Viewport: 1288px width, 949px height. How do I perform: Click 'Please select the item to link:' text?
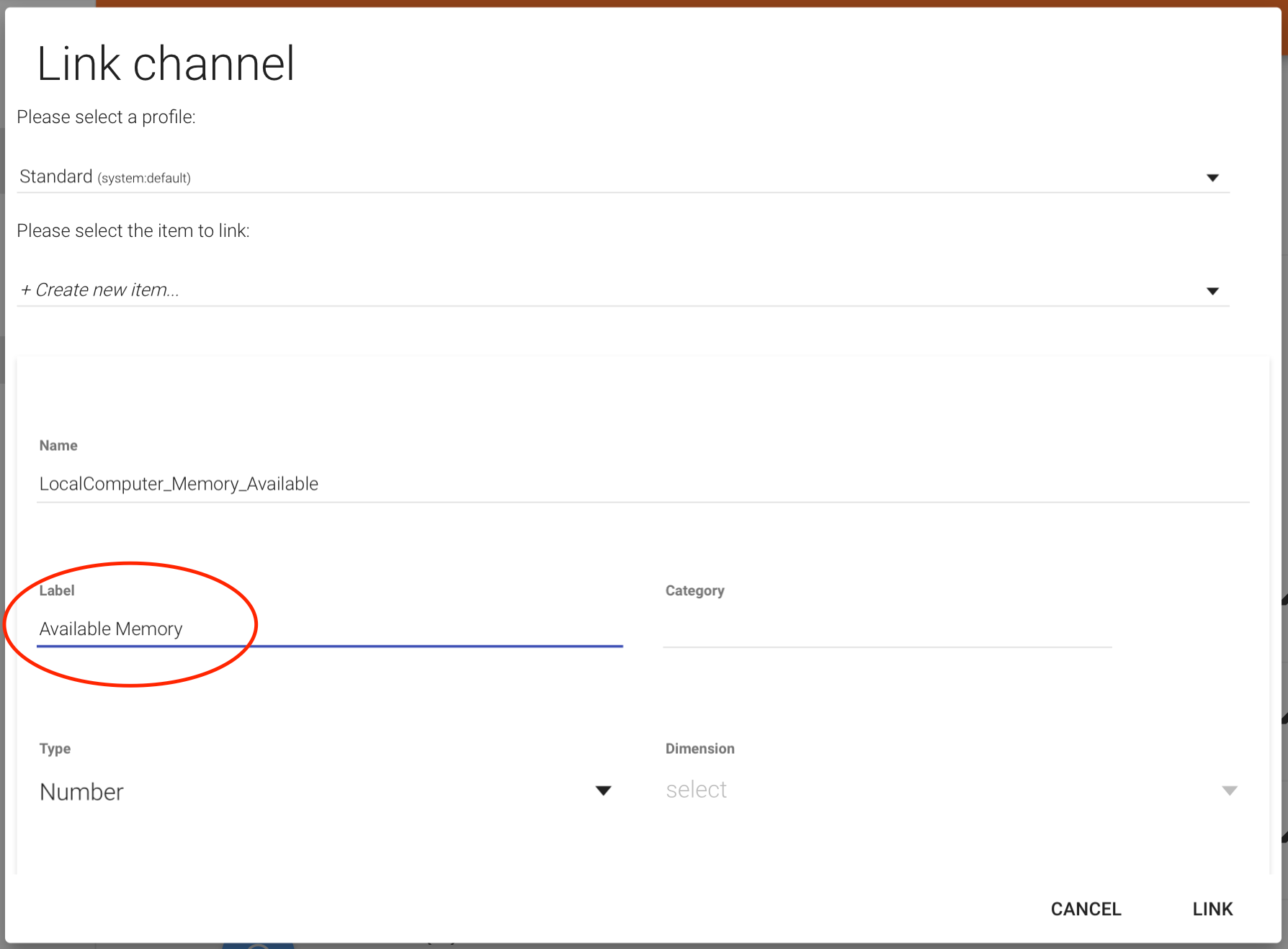click(133, 230)
